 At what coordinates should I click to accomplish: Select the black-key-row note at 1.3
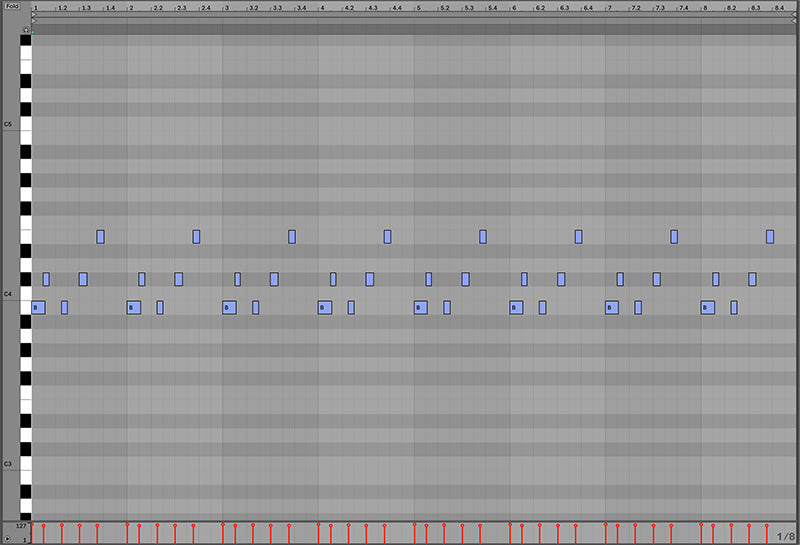(83, 279)
